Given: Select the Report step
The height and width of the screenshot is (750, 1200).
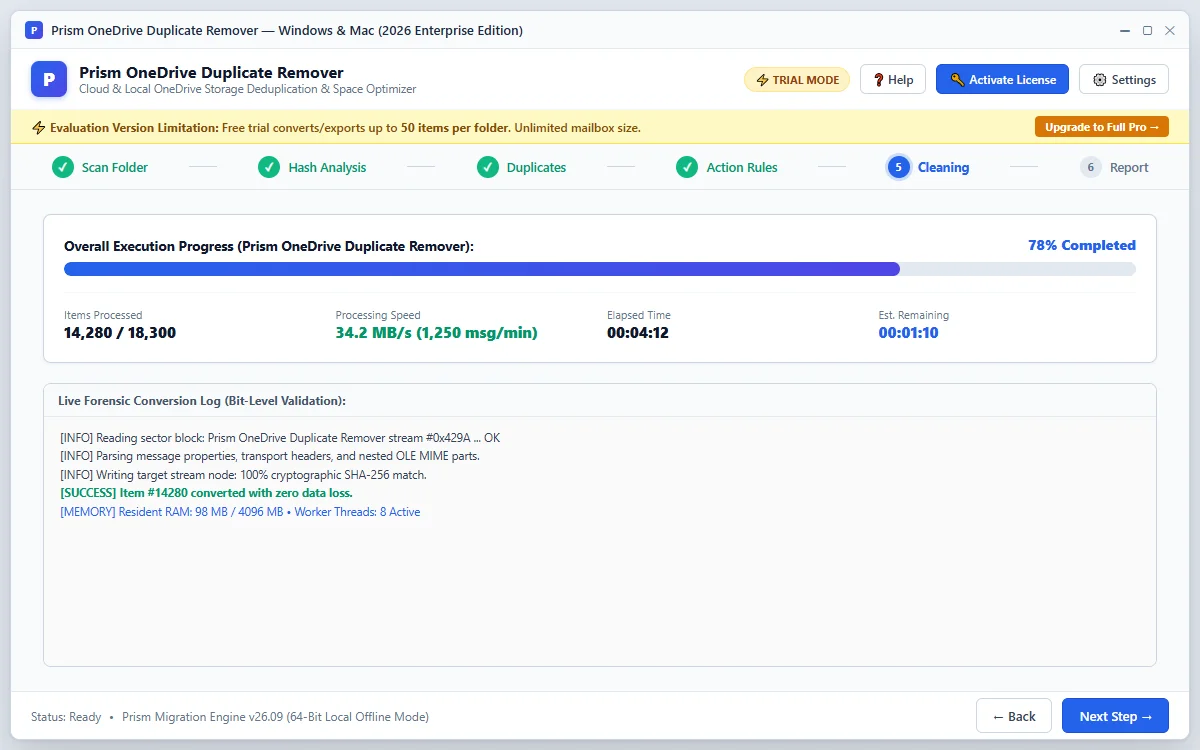Looking at the screenshot, I should pos(1114,167).
